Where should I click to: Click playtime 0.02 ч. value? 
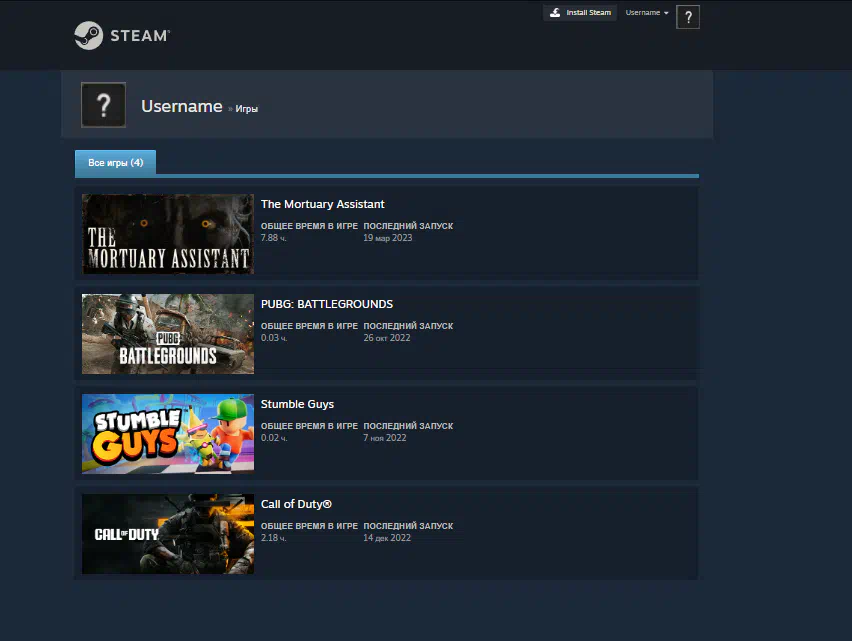pos(273,438)
